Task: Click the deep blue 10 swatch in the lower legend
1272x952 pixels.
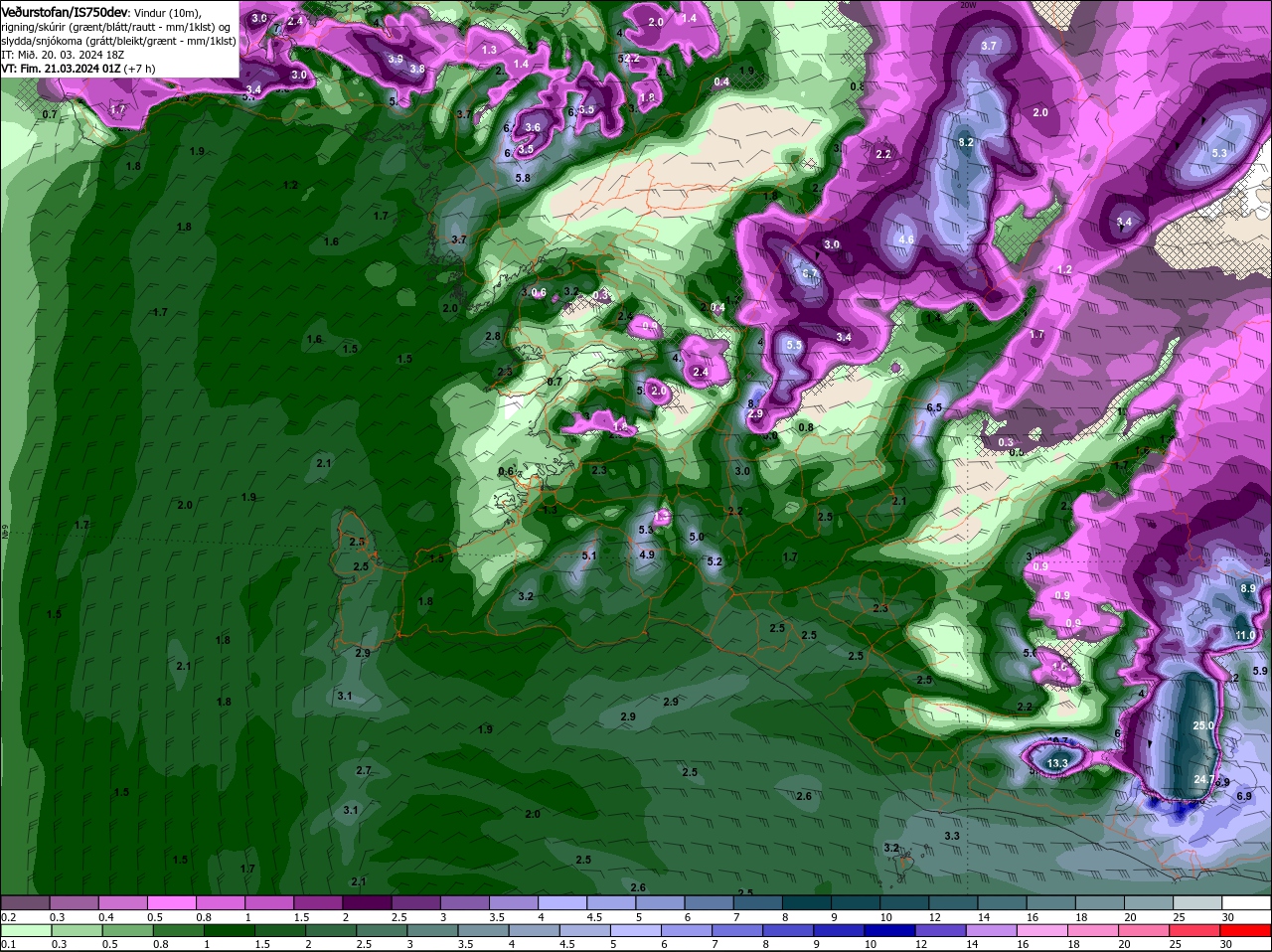Action: click(x=890, y=930)
